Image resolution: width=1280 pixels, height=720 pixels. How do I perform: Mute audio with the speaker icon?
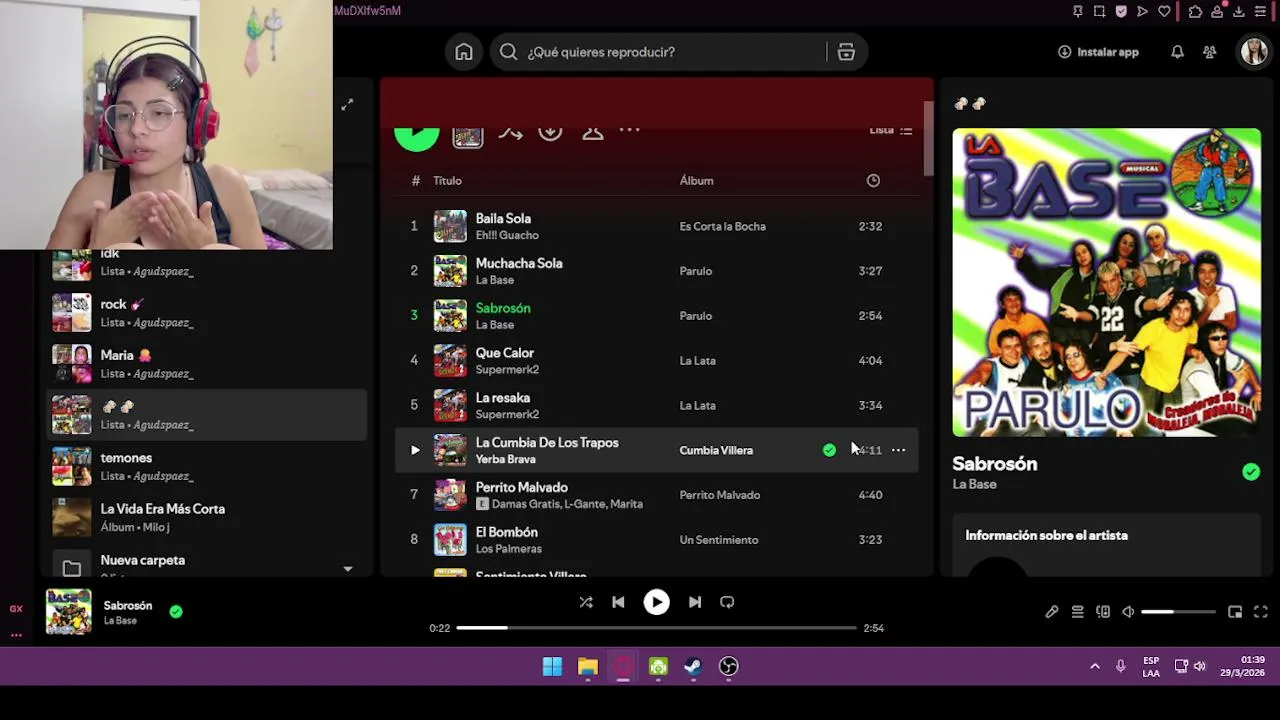point(1128,612)
